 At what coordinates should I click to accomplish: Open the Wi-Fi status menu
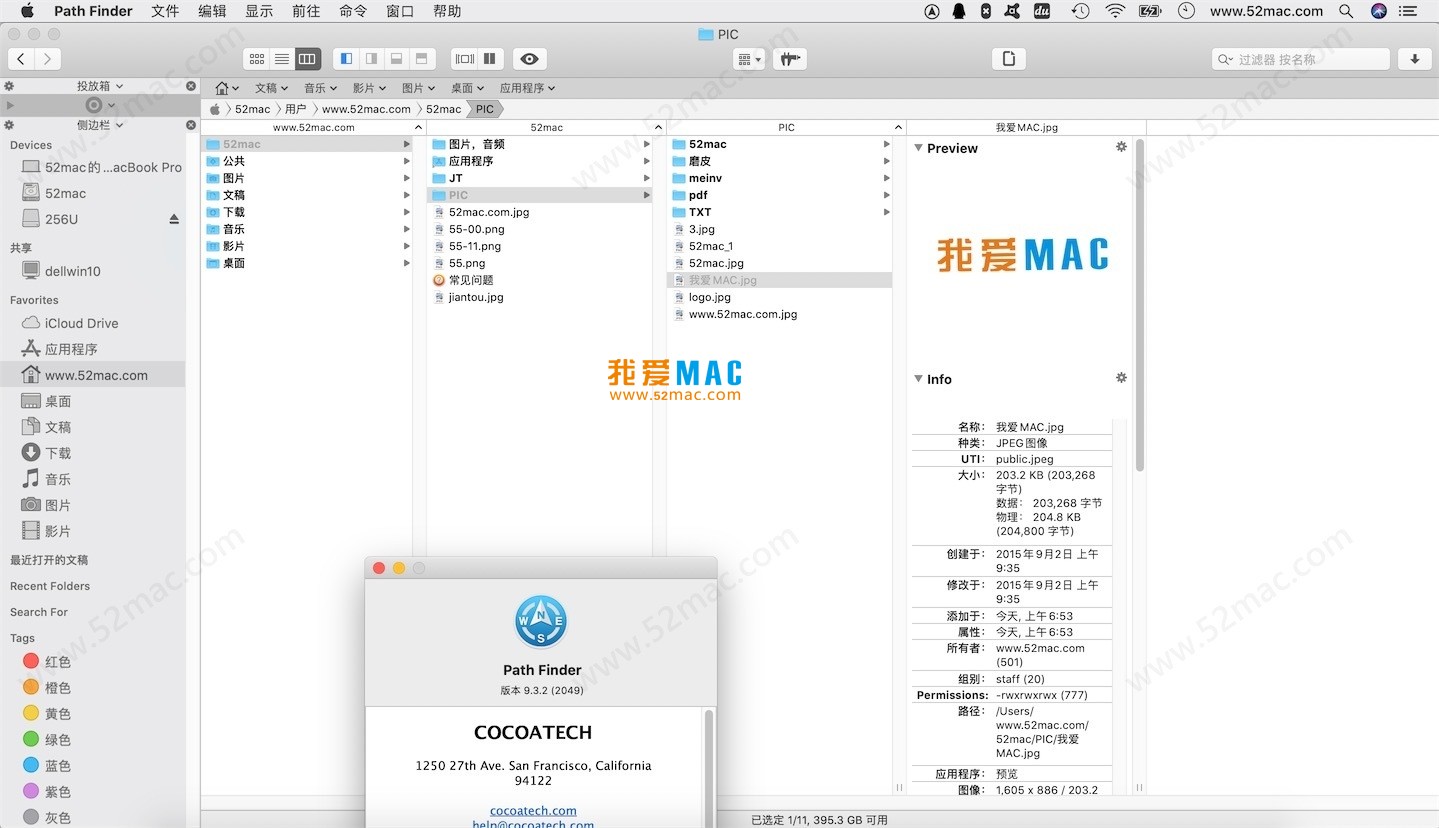(x=1115, y=11)
